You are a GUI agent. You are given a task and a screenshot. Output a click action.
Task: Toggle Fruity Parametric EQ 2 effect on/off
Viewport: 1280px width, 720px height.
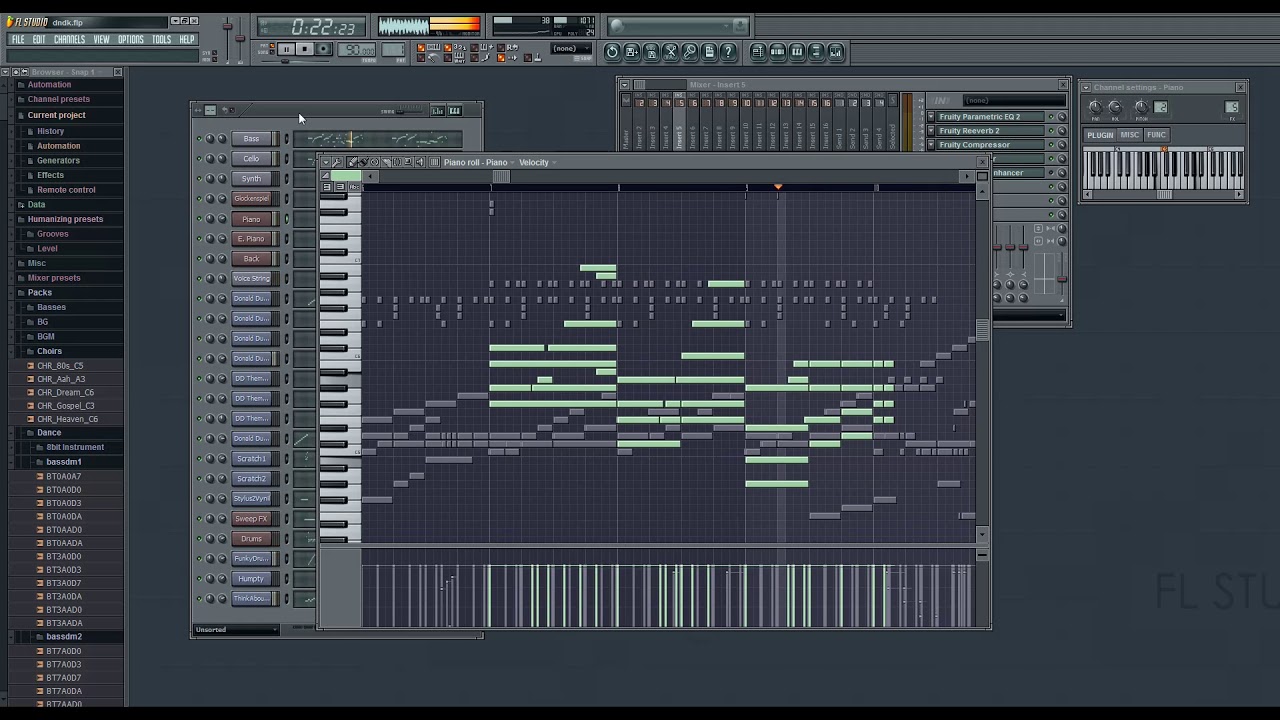[x=1051, y=117]
